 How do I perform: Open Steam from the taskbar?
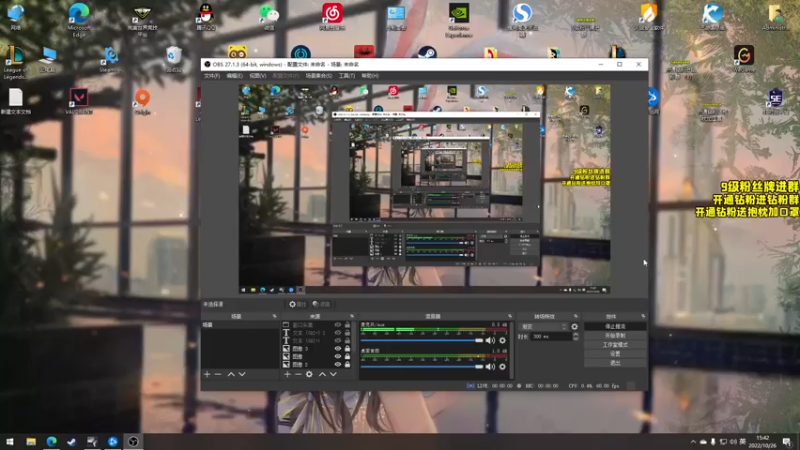tap(71, 441)
